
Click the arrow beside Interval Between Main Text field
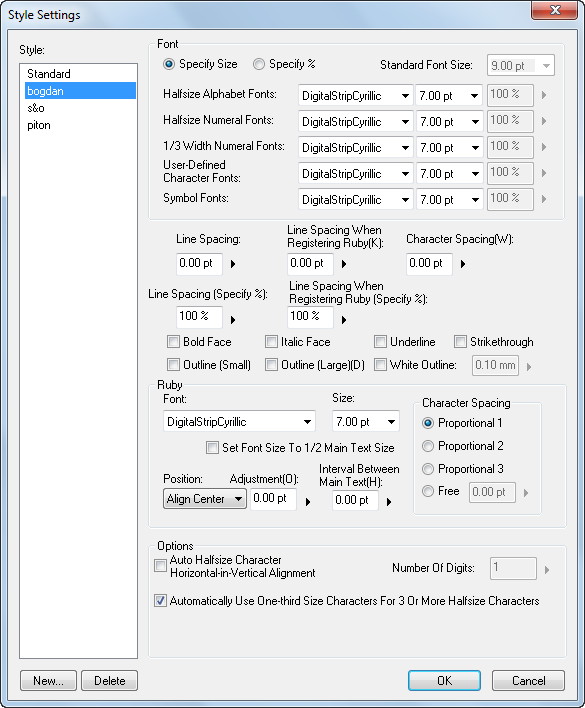click(389, 502)
